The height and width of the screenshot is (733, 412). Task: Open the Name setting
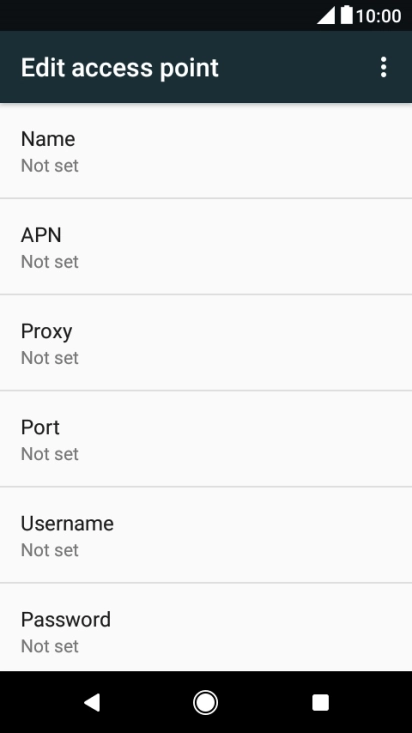pyautogui.click(x=206, y=151)
